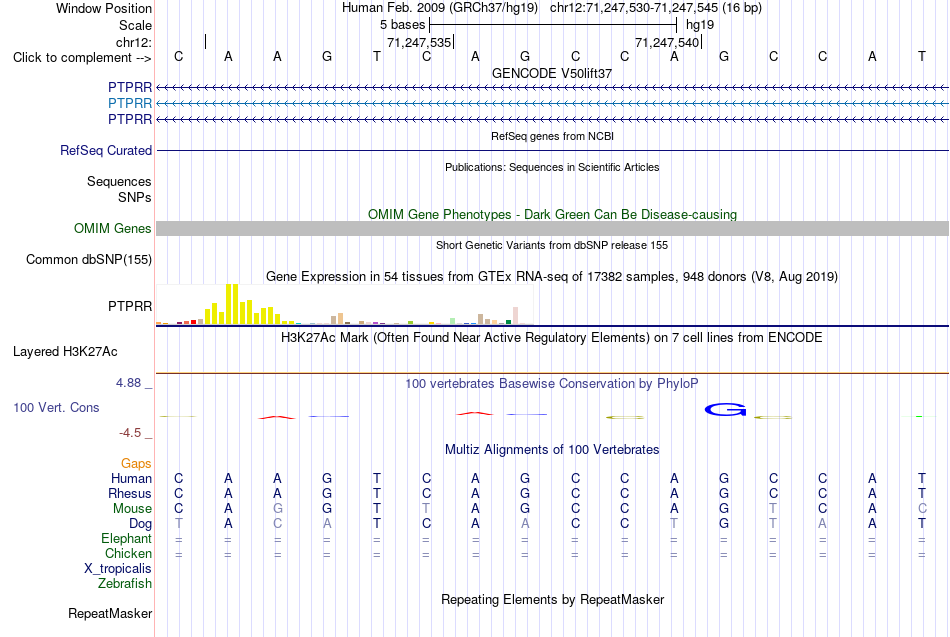Viewport: 950px width, 637px height.
Task: Click the -4.5 conservation lower limit
Action: 130,433
